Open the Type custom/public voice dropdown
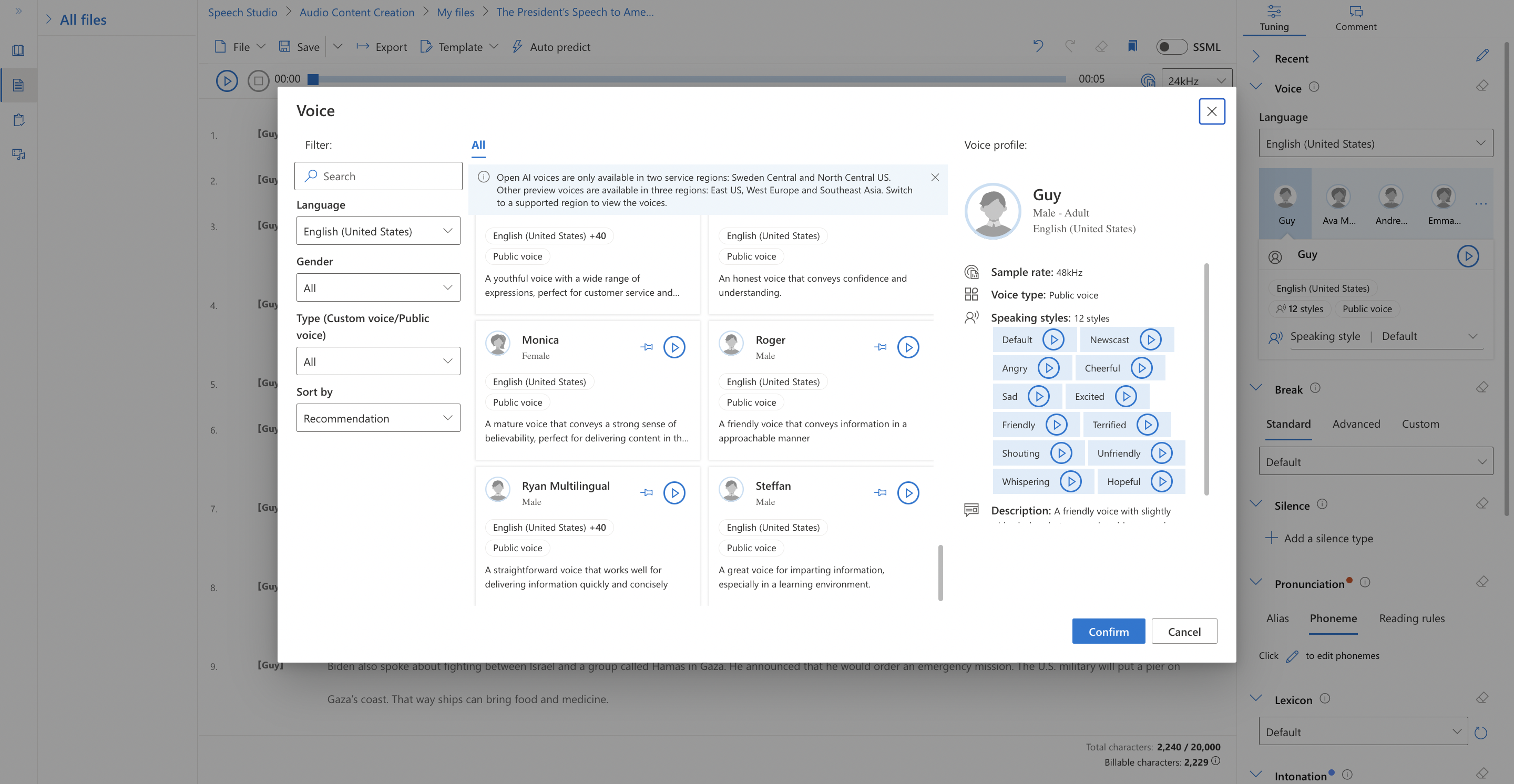This screenshot has height=784, width=1514. pyautogui.click(x=378, y=362)
